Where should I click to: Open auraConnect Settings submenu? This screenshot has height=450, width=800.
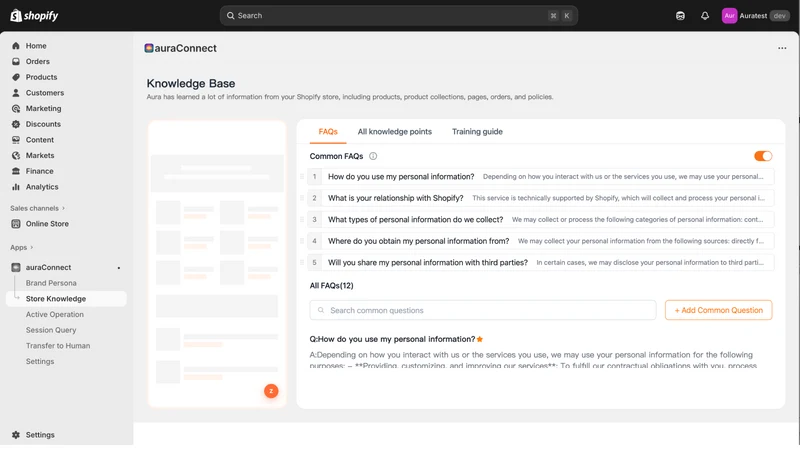(x=40, y=361)
